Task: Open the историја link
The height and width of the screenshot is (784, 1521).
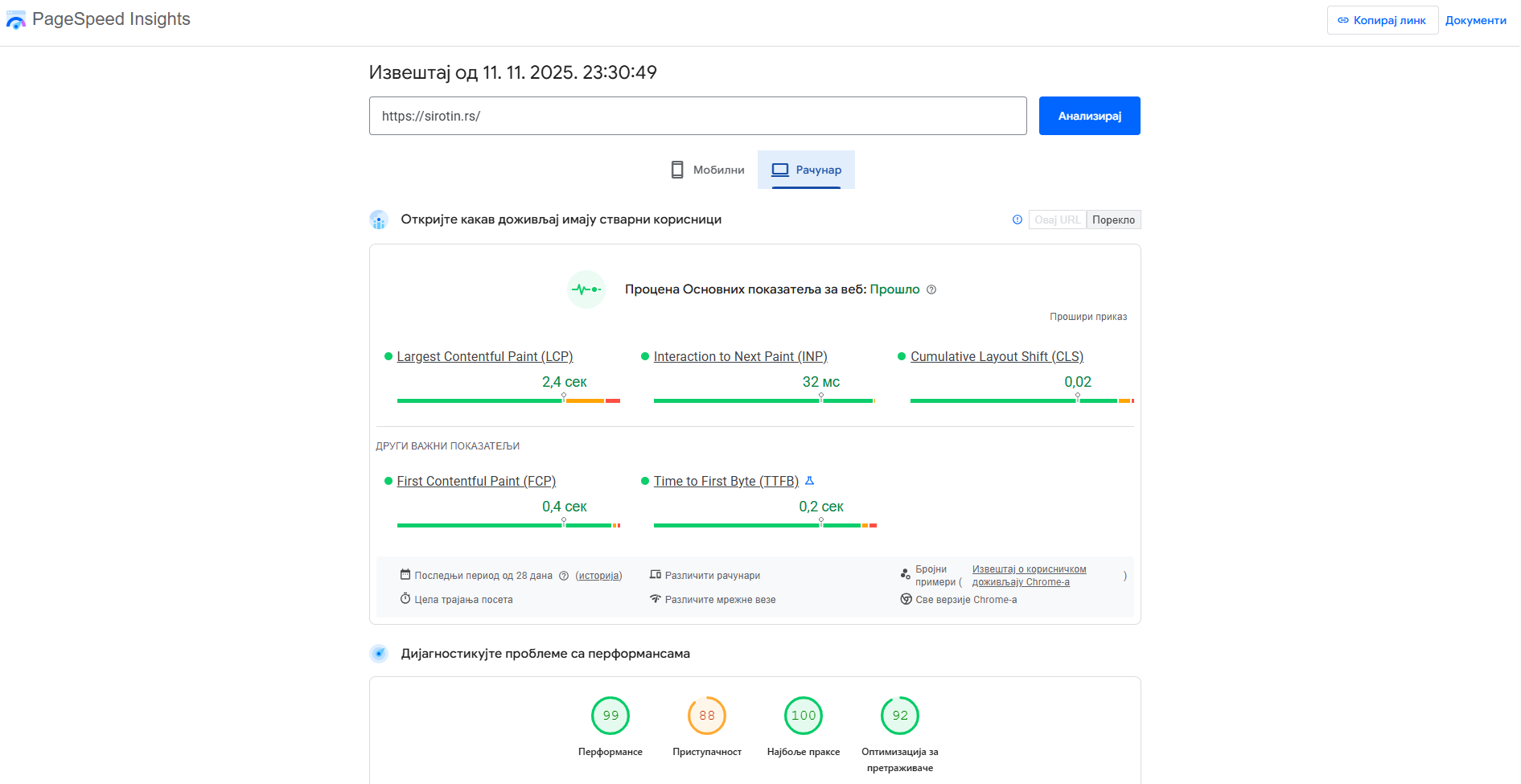Action: [598, 576]
